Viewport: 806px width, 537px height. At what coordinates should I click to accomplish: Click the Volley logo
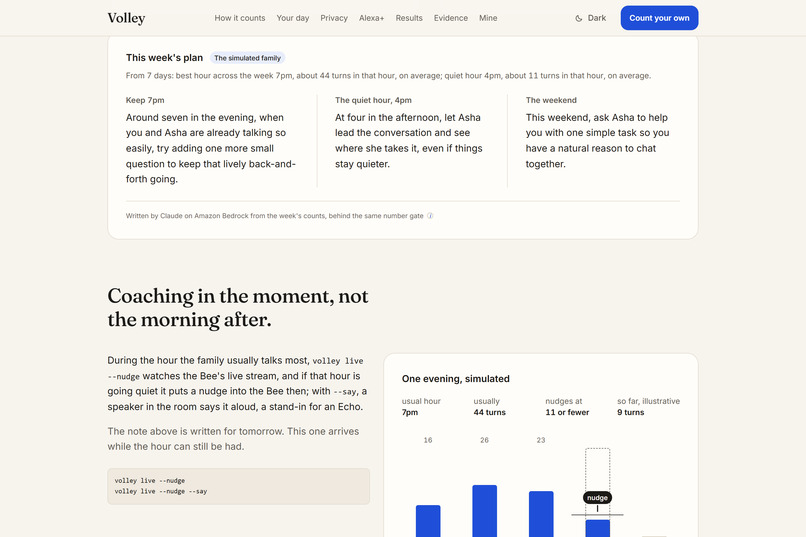(x=126, y=18)
